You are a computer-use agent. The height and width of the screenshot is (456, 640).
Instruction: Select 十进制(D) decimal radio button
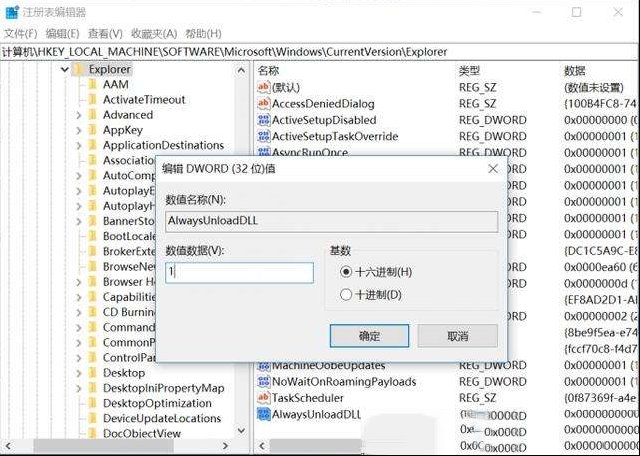346,294
